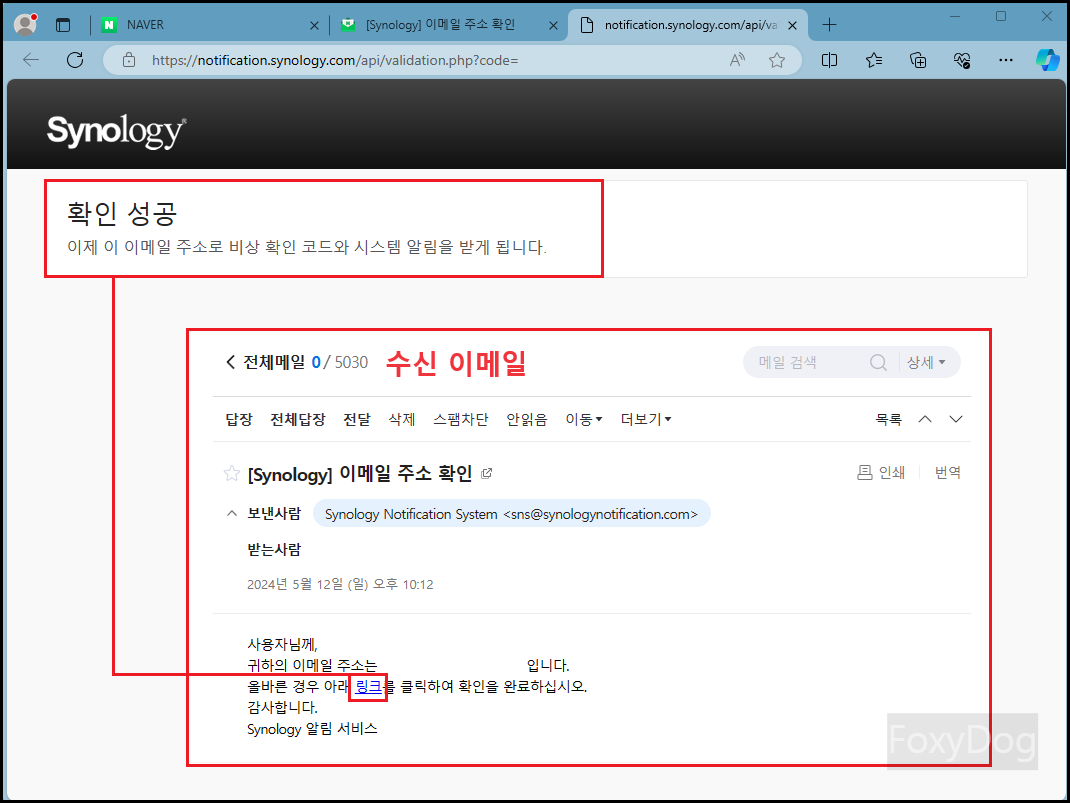Click the 링크 verification link
The image size is (1070, 803).
[x=368, y=686]
